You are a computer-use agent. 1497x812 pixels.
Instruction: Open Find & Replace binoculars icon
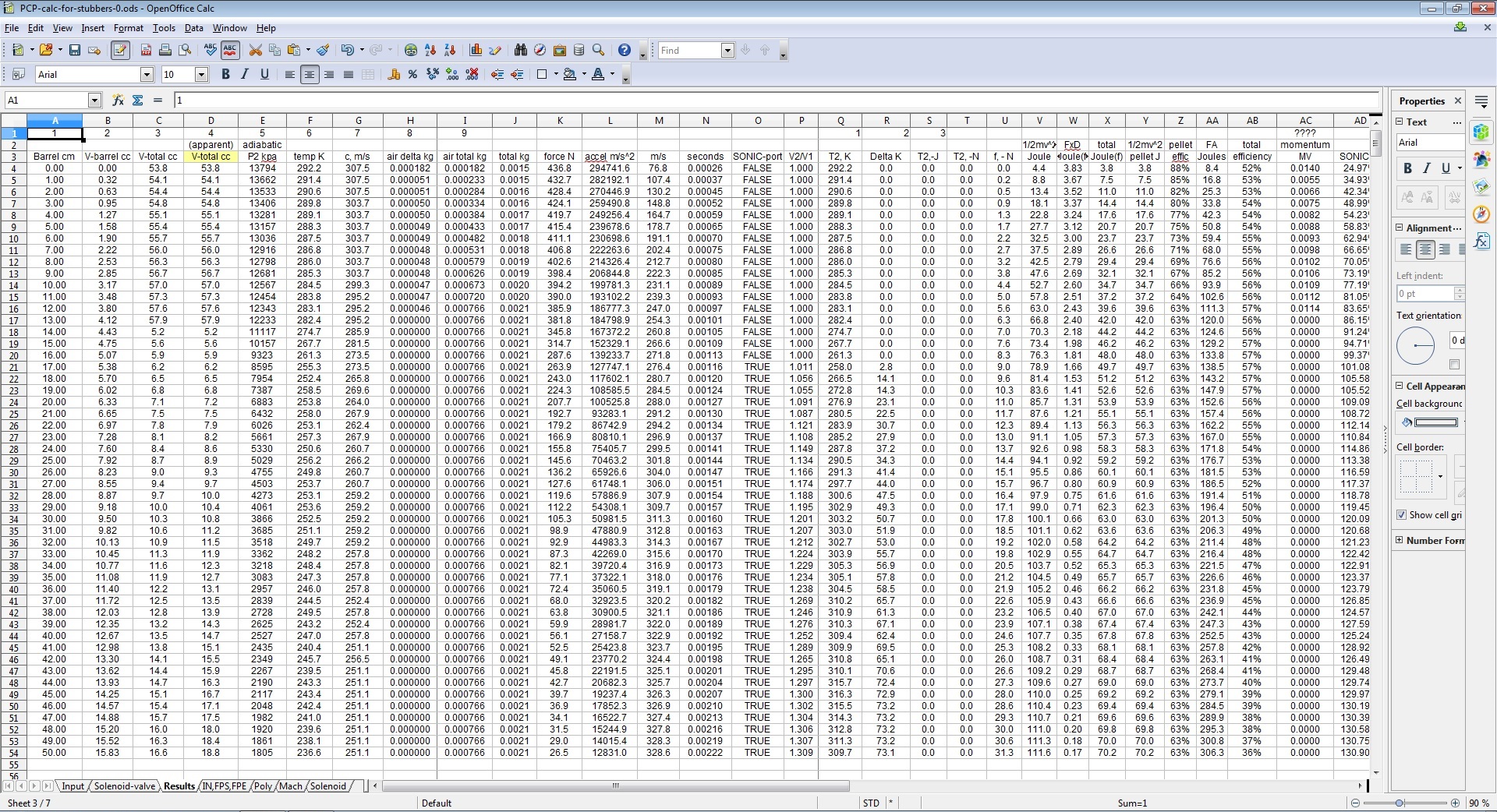tap(521, 51)
